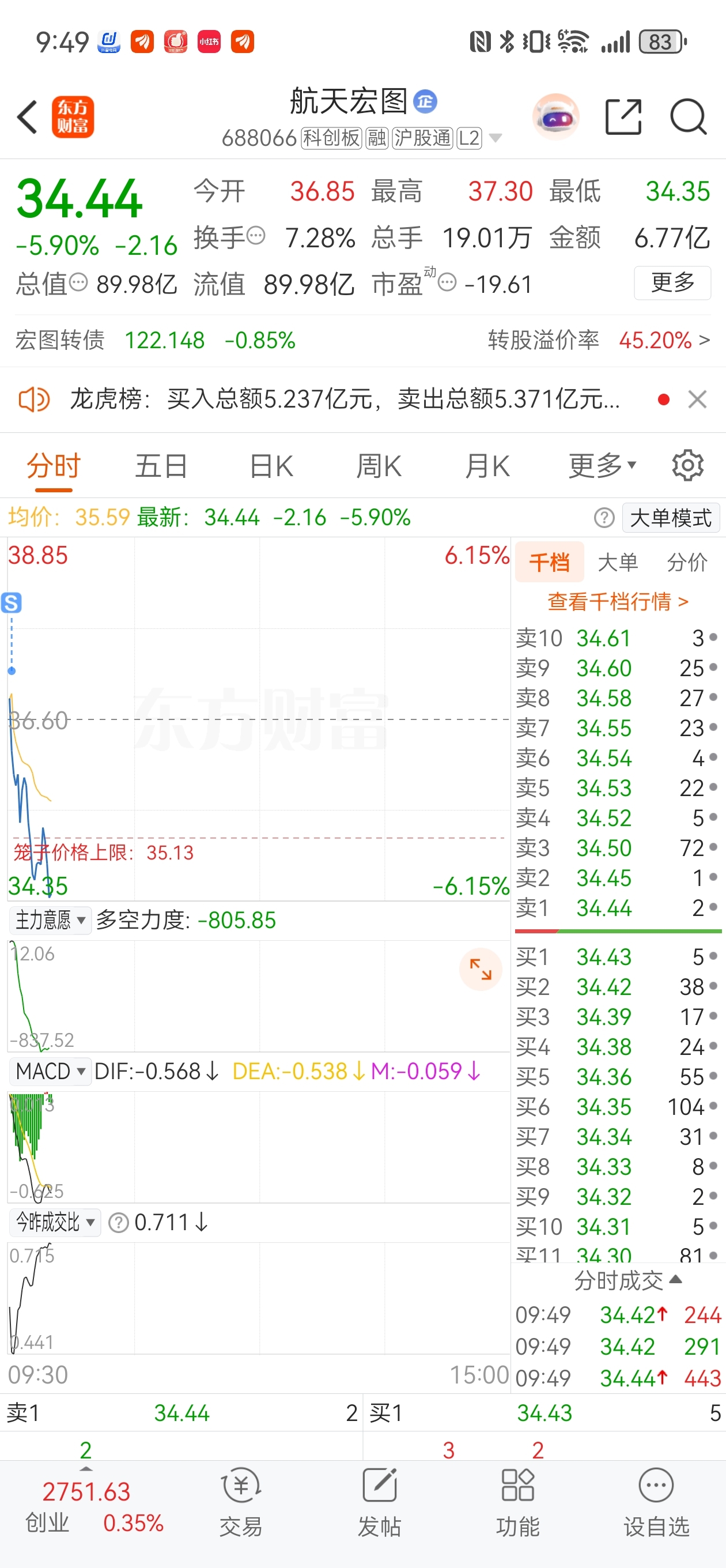
Task: Tap the 更多 quote details button
Action: pyautogui.click(x=672, y=283)
